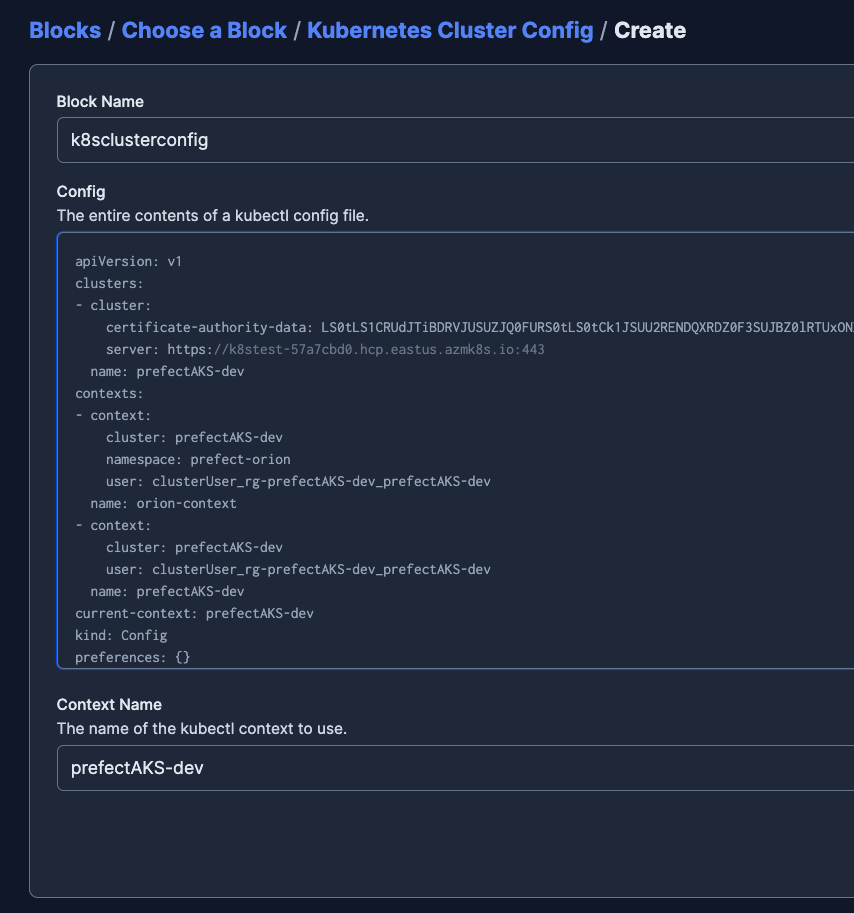854x913 pixels.
Task: Open the Blocks breadcrumb link
Action: click(x=64, y=30)
